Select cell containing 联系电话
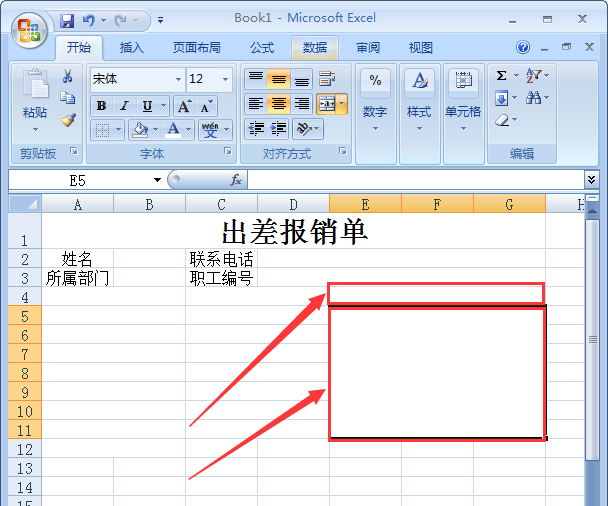Image resolution: width=608 pixels, height=506 pixels. point(221,259)
